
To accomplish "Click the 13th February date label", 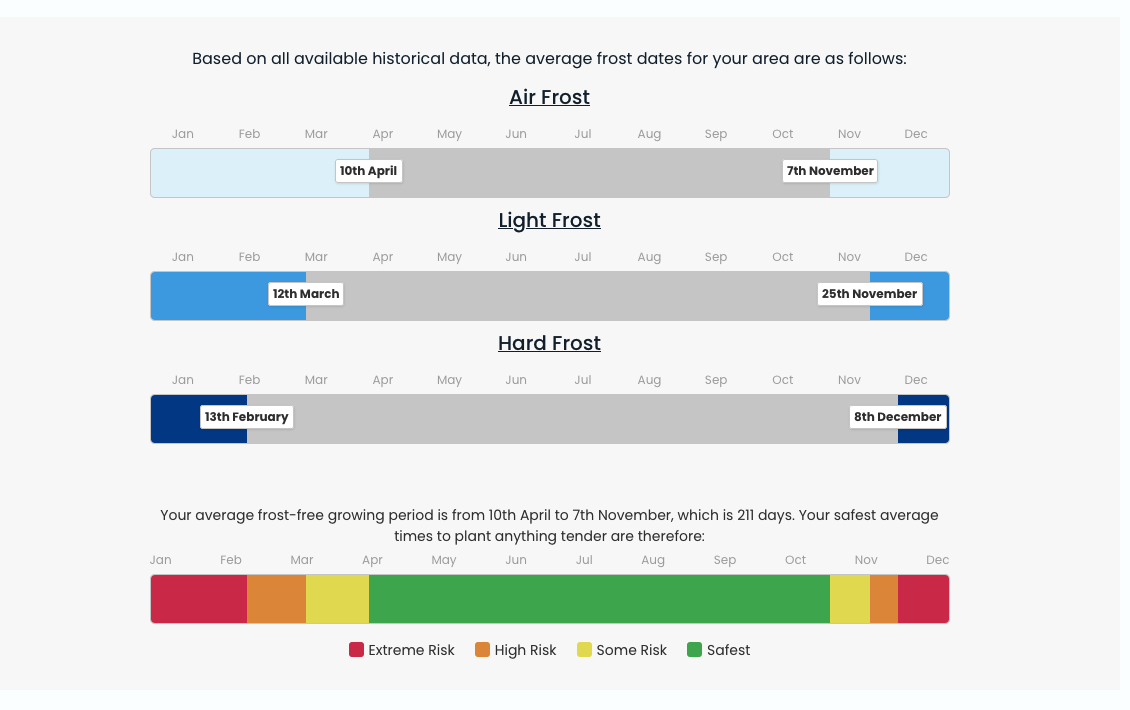I will tap(246, 417).
